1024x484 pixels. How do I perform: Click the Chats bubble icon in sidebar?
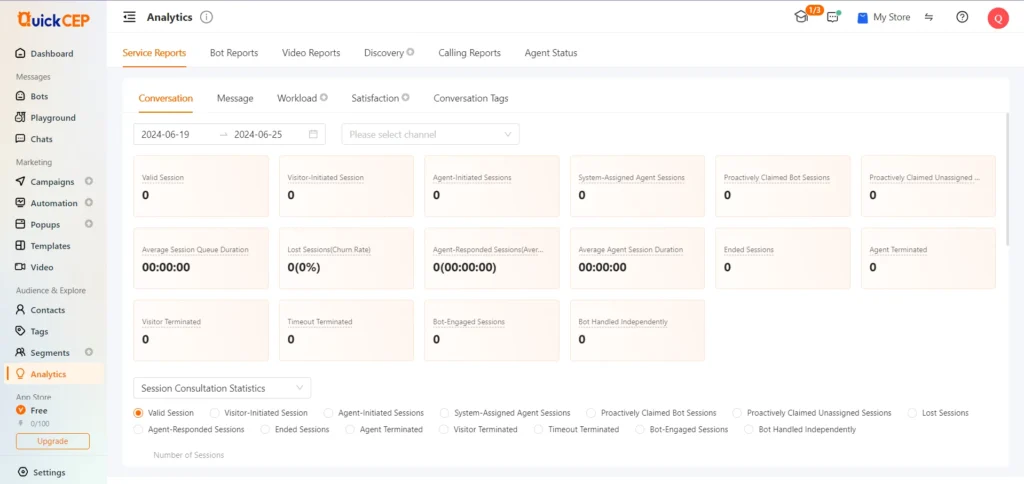tap(20, 139)
